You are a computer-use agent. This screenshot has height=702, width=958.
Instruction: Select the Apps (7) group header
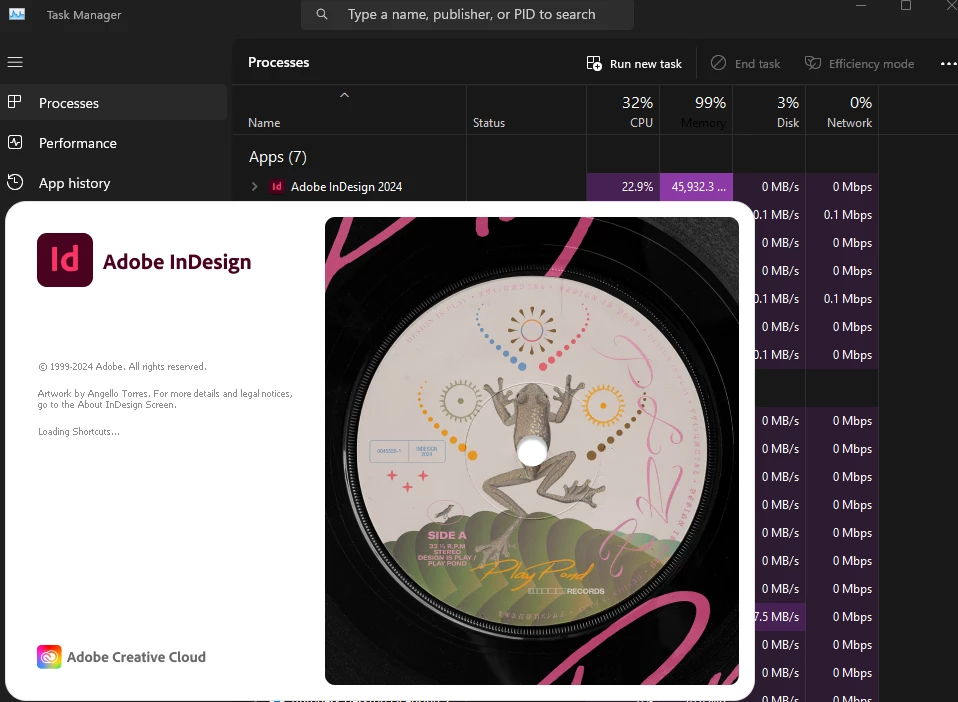click(x=278, y=157)
